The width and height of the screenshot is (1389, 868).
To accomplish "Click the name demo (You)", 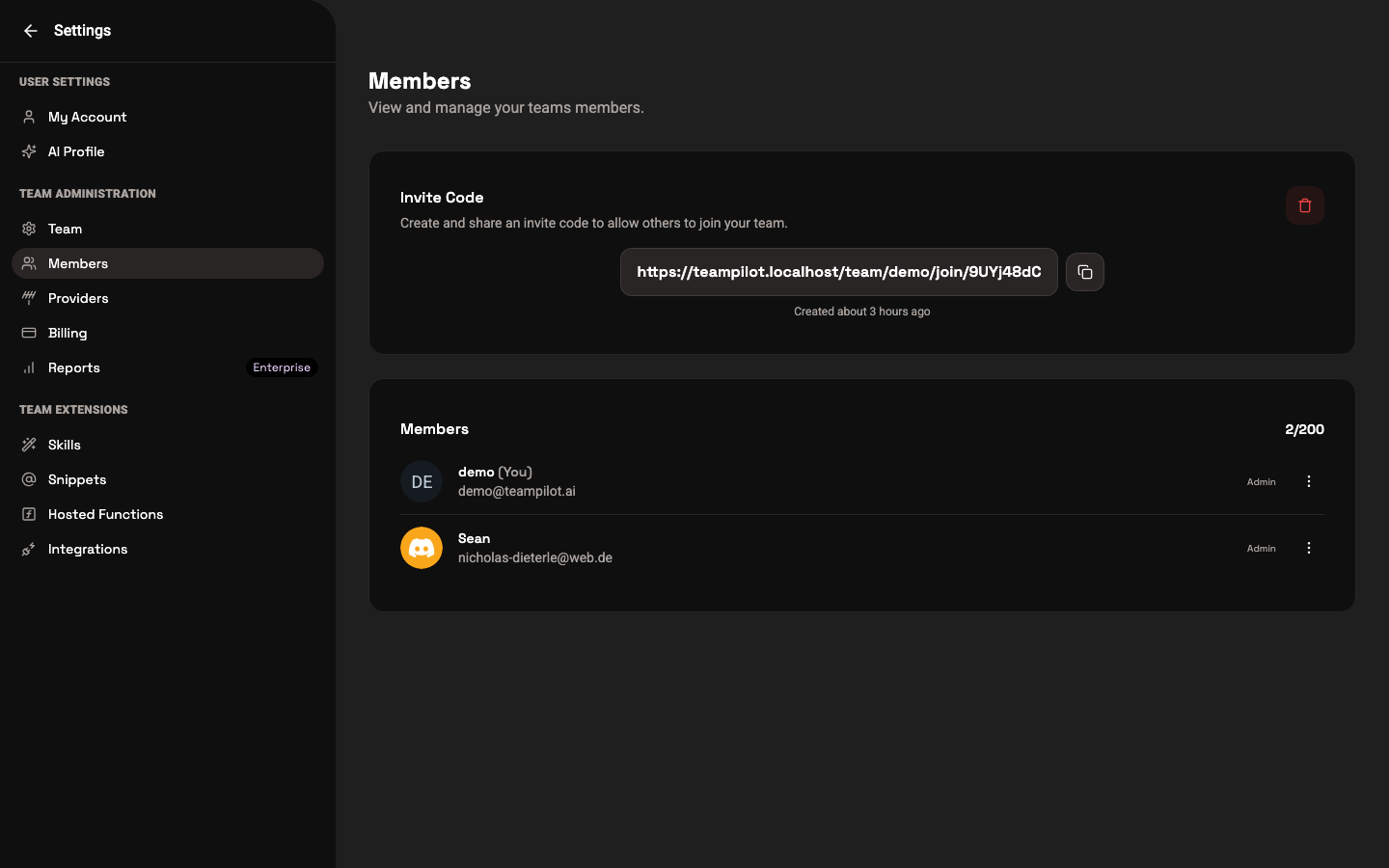I will pyautogui.click(x=495, y=472).
